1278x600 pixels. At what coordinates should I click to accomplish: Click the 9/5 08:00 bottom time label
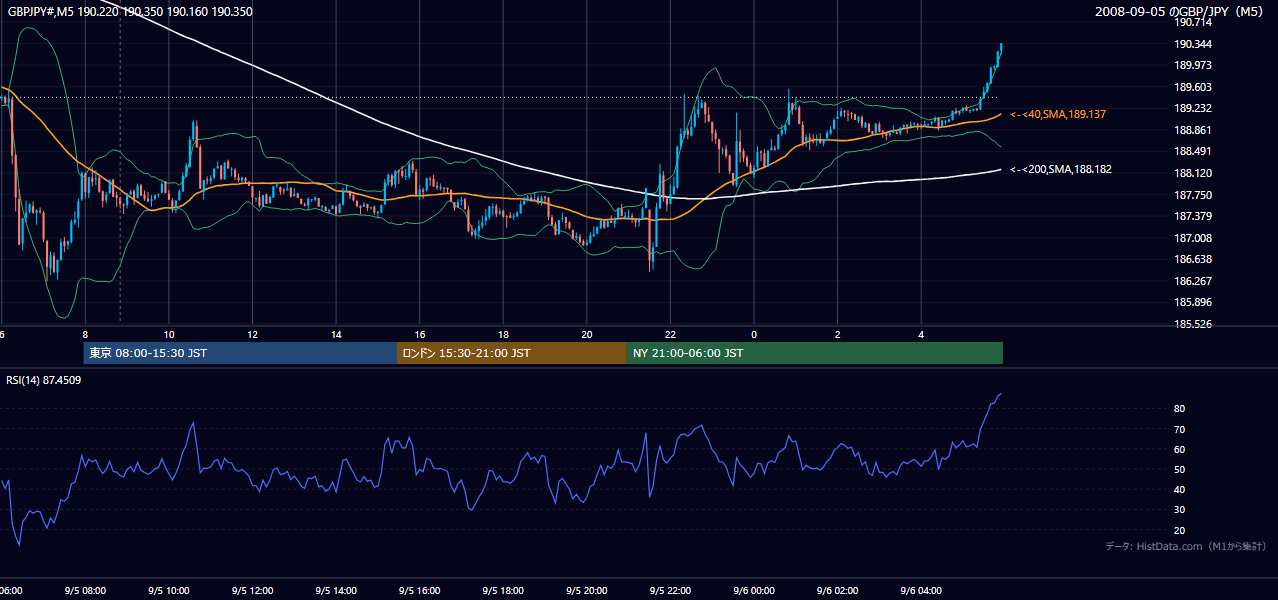85,591
